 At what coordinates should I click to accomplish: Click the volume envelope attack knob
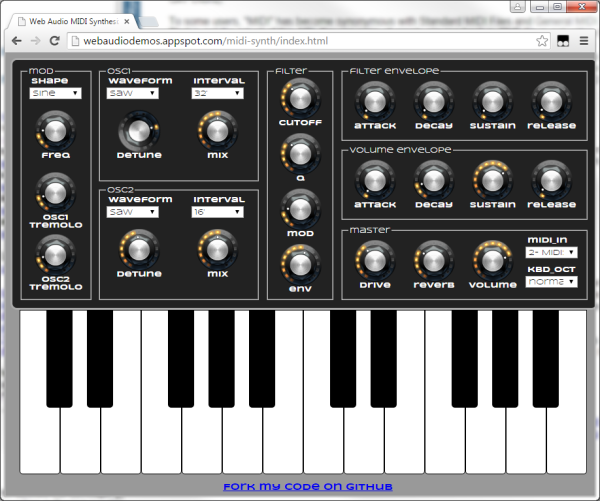(375, 180)
